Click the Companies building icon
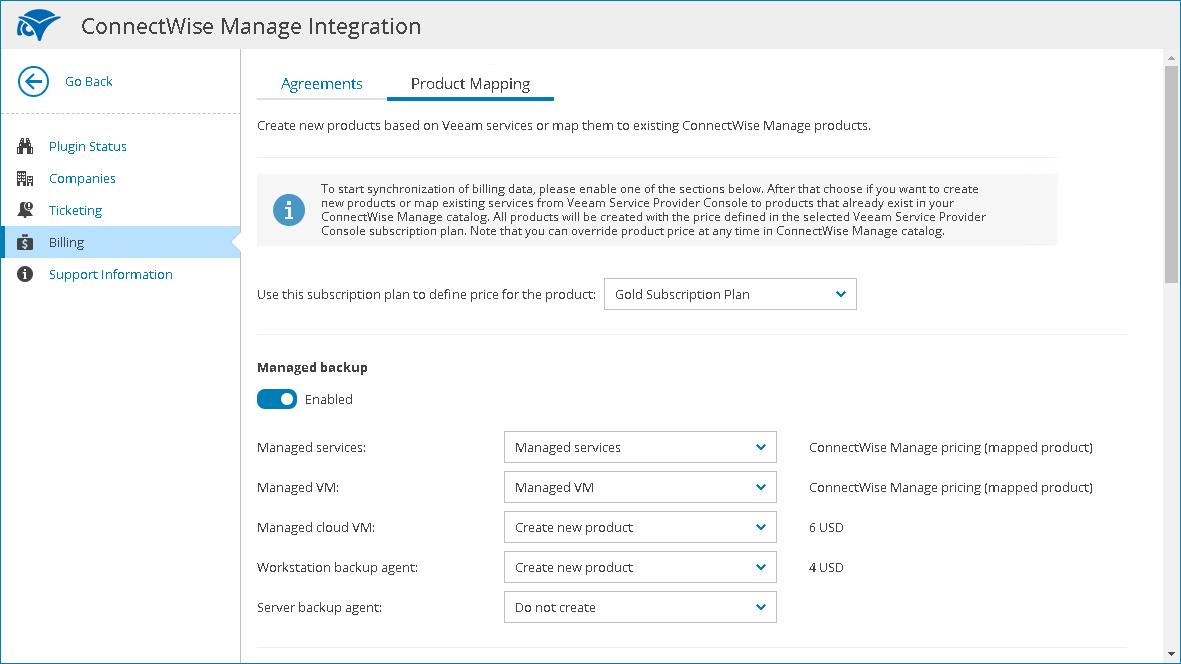The image size is (1181, 664). pos(26,179)
